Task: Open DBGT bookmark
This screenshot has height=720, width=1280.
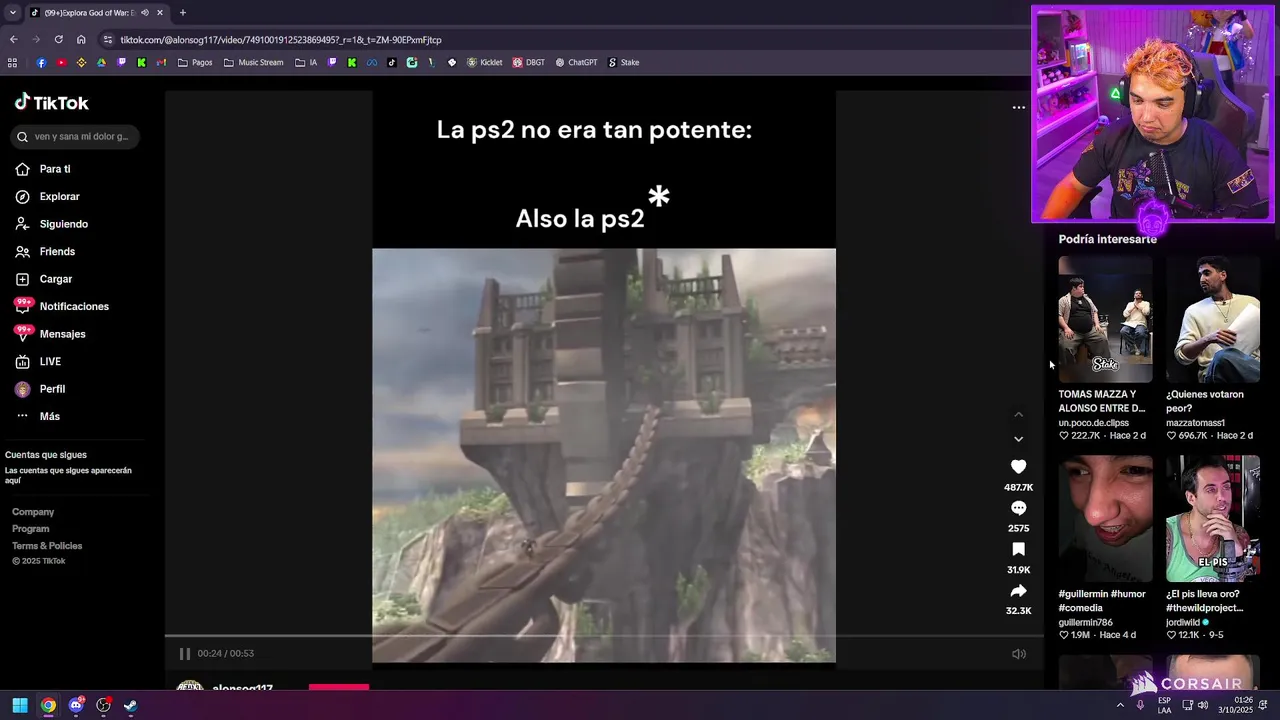Action: (x=529, y=62)
